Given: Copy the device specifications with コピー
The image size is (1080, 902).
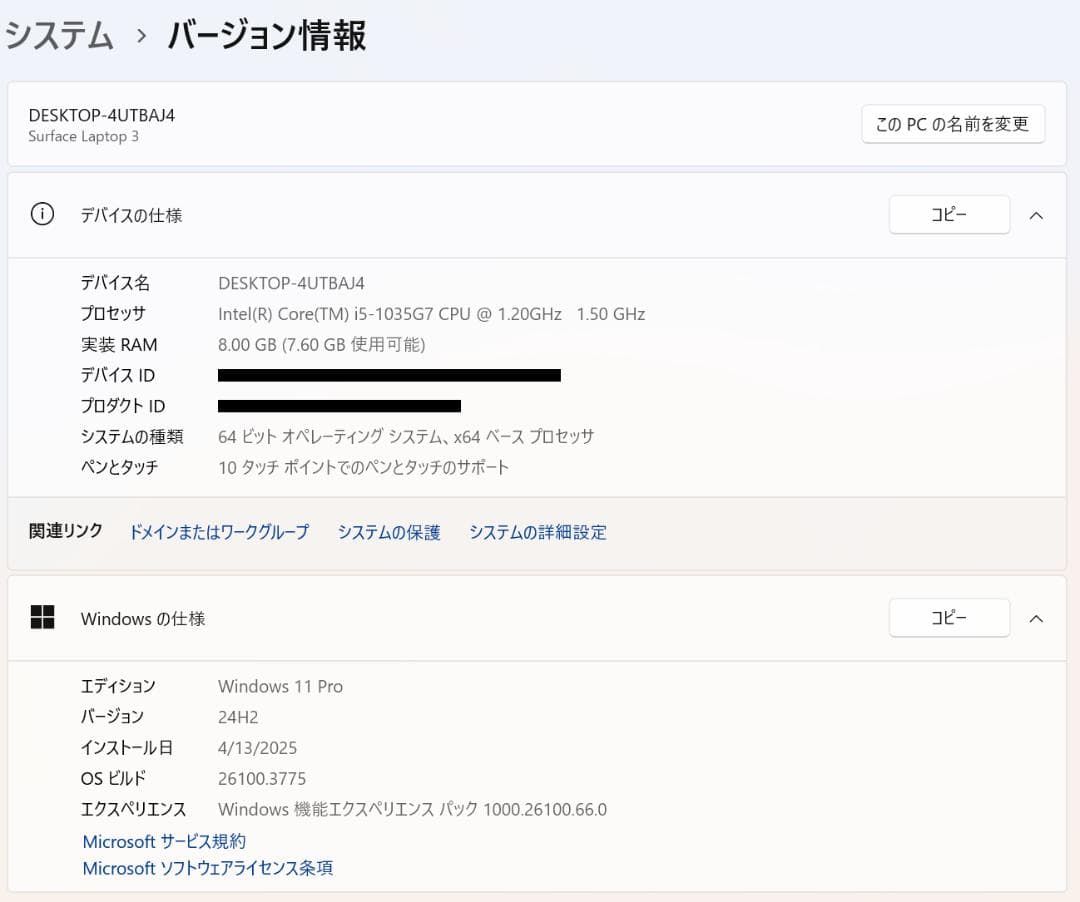Looking at the screenshot, I should 948,214.
